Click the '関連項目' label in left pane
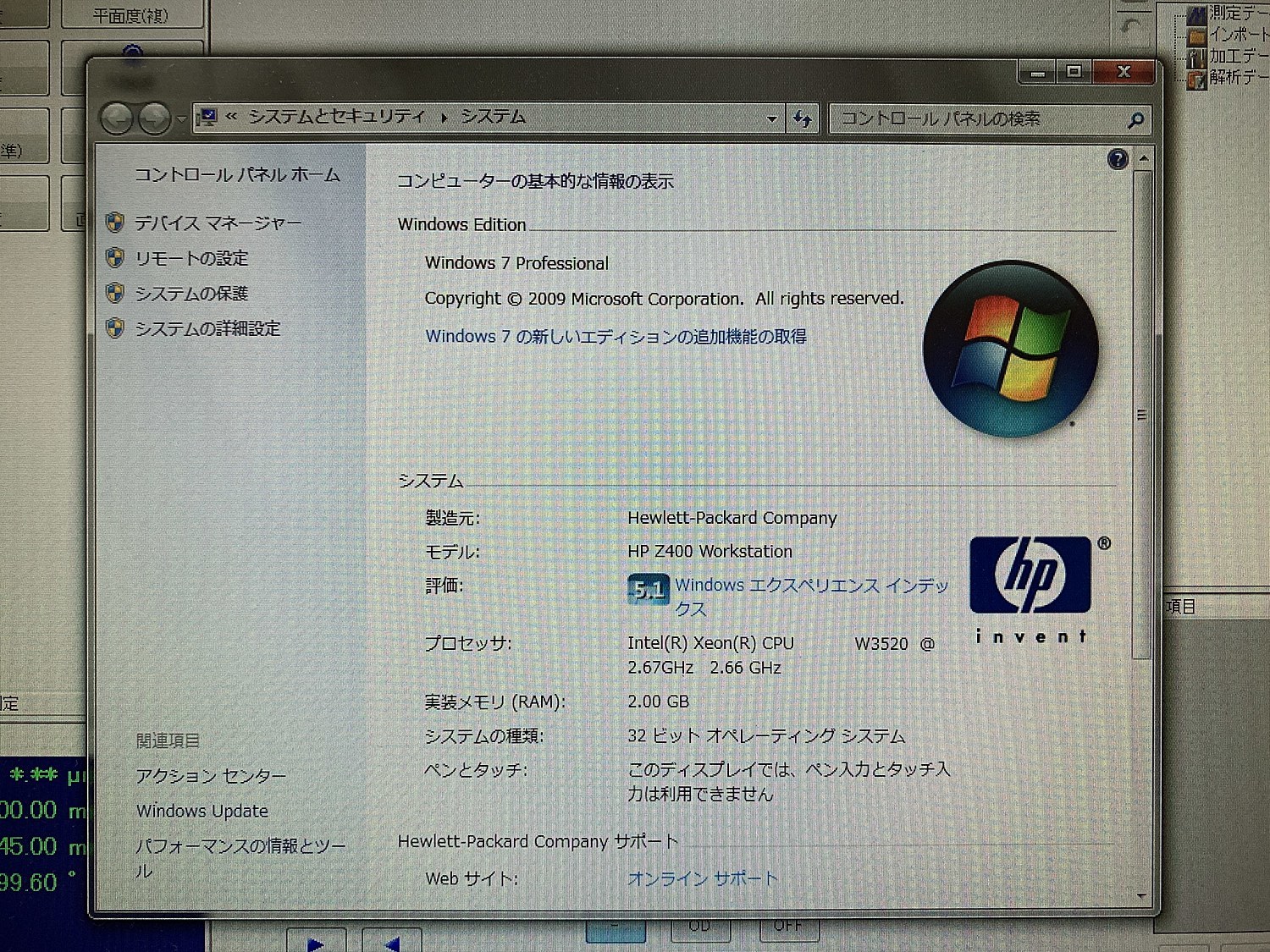 click(x=168, y=740)
